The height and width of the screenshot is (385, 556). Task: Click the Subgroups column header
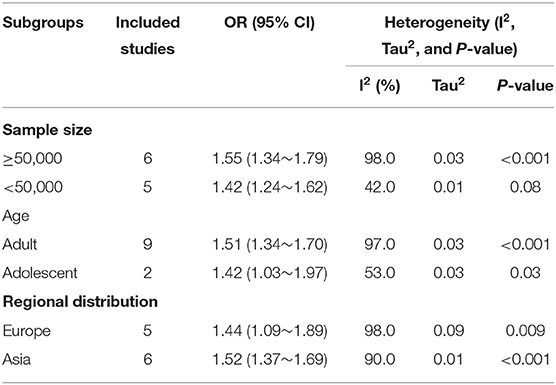coord(43,23)
